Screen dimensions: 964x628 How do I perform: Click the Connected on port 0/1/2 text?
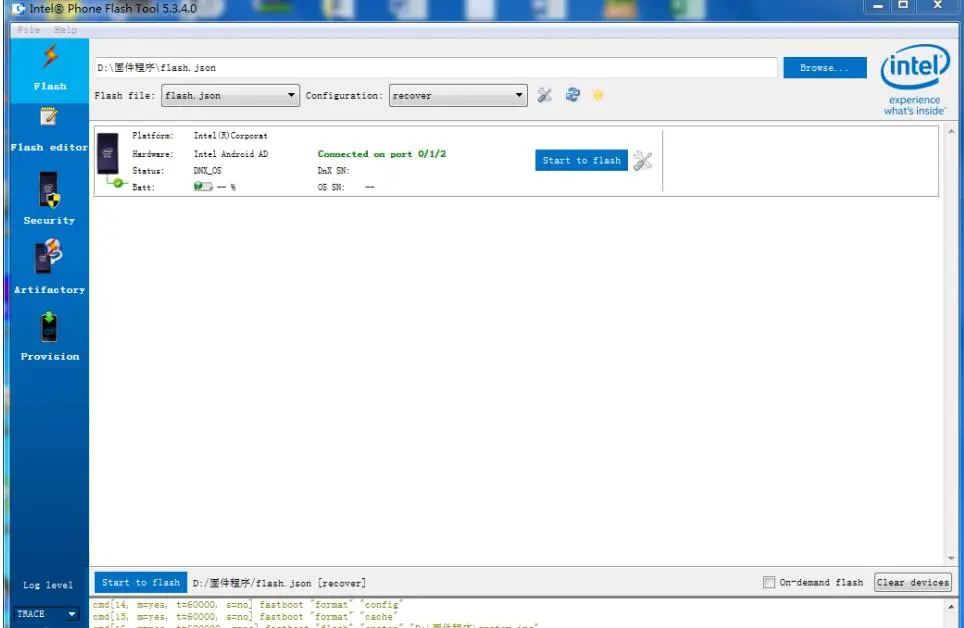(382, 154)
